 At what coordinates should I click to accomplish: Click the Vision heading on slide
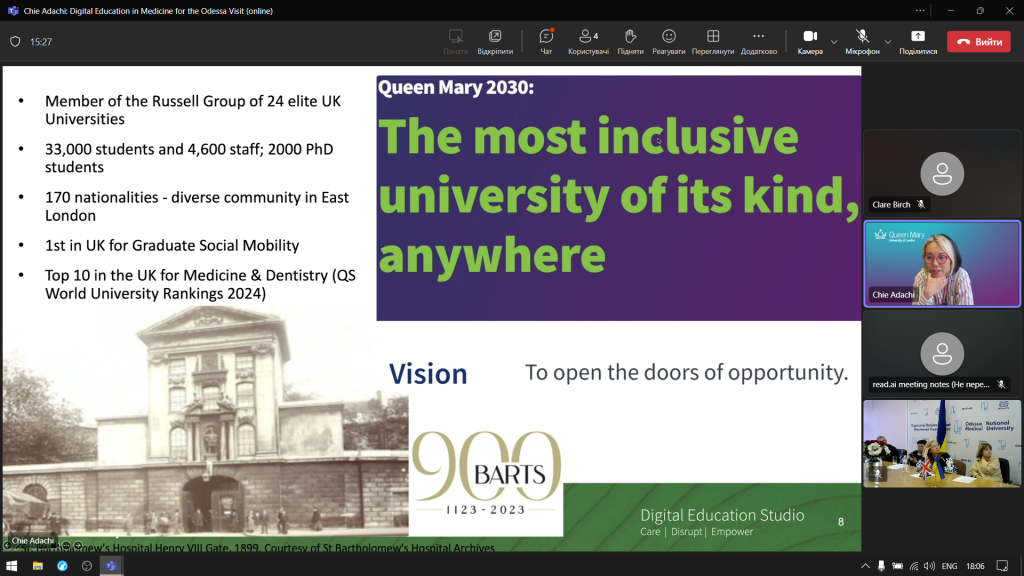[x=428, y=374]
